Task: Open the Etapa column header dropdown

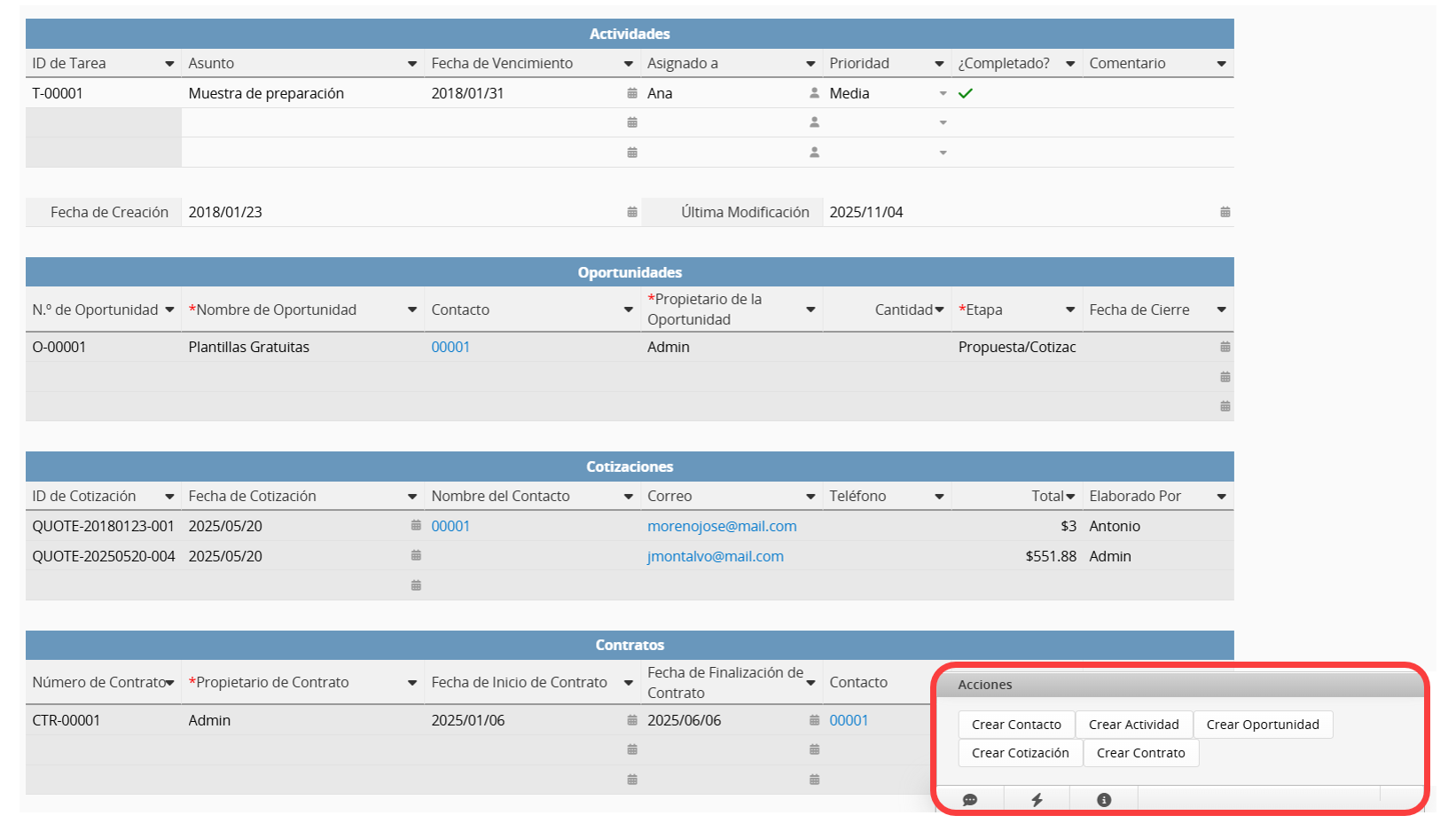Action: click(1070, 310)
